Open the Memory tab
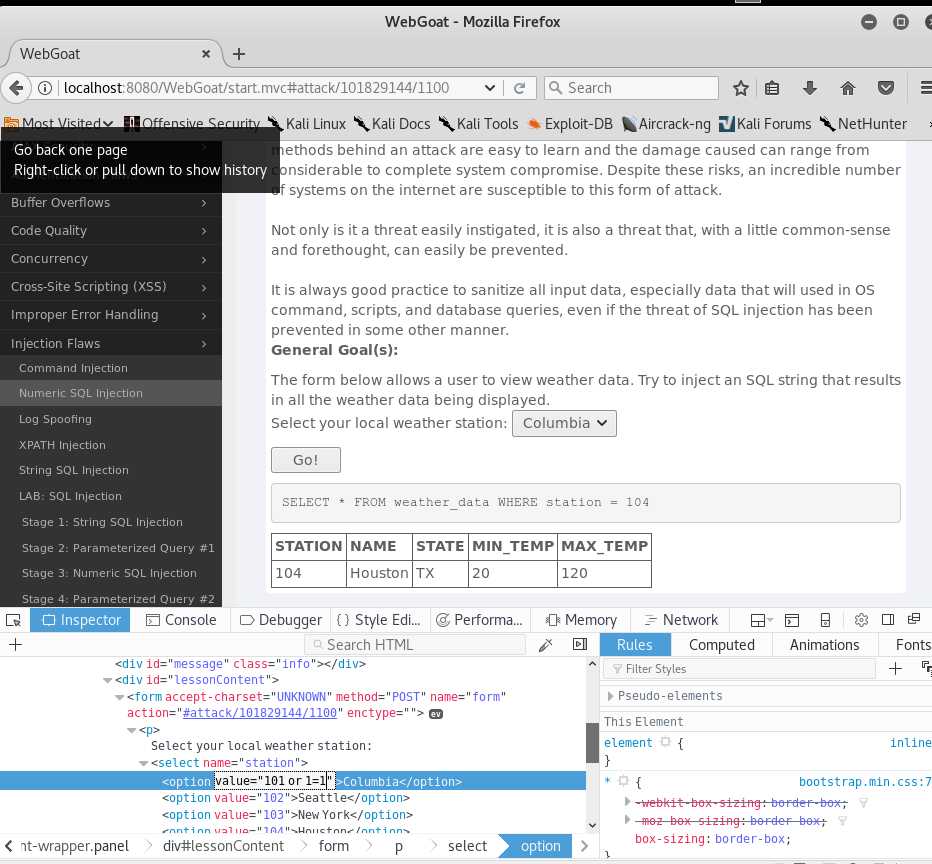Image resolution: width=932 pixels, height=864 pixels. [x=582, y=620]
